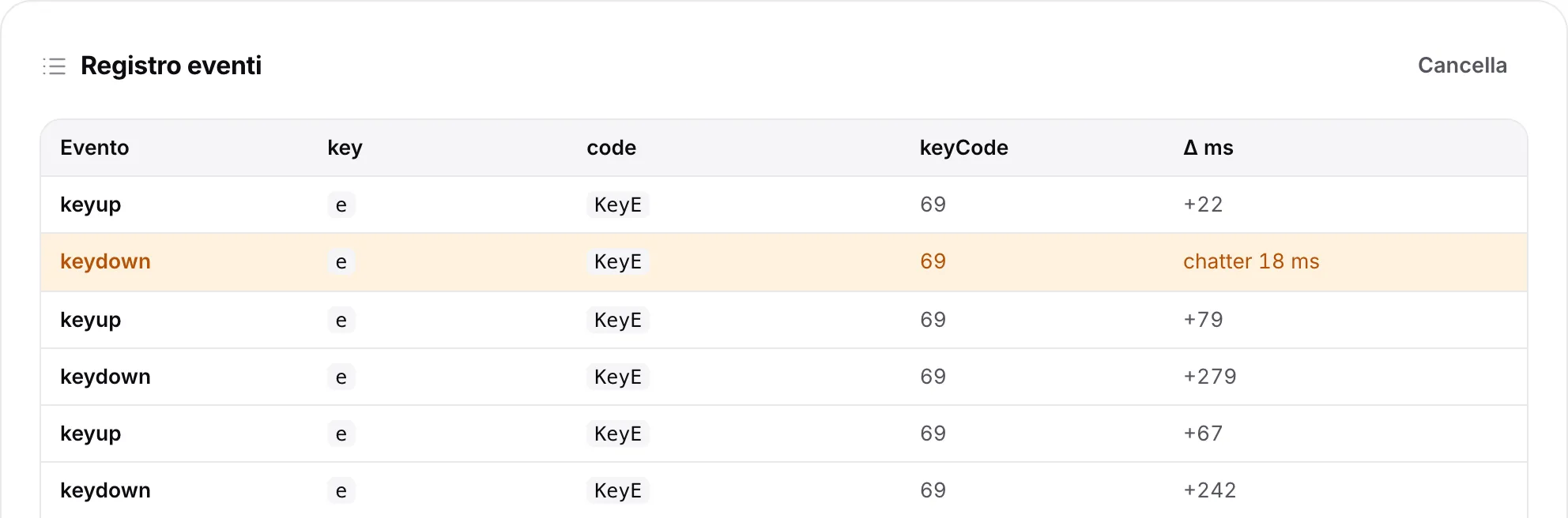Select the keyup row with +22

click(x=784, y=205)
